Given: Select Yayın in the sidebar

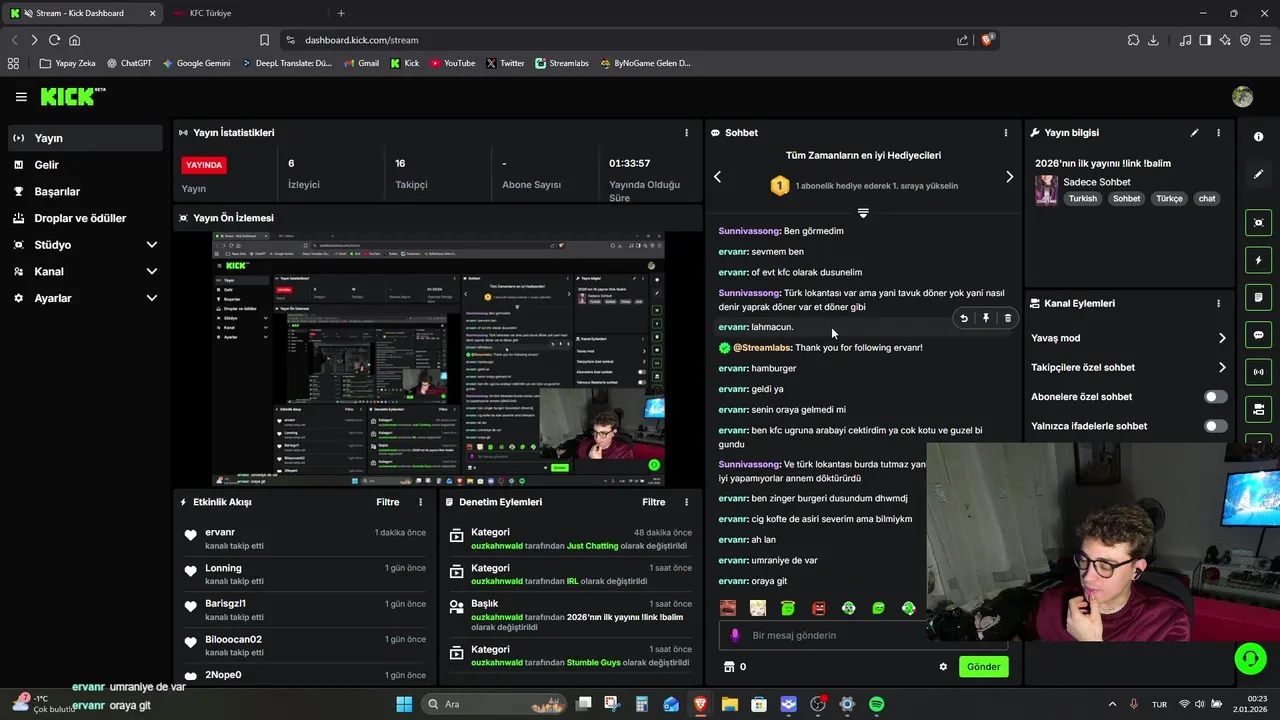Looking at the screenshot, I should coord(86,138).
